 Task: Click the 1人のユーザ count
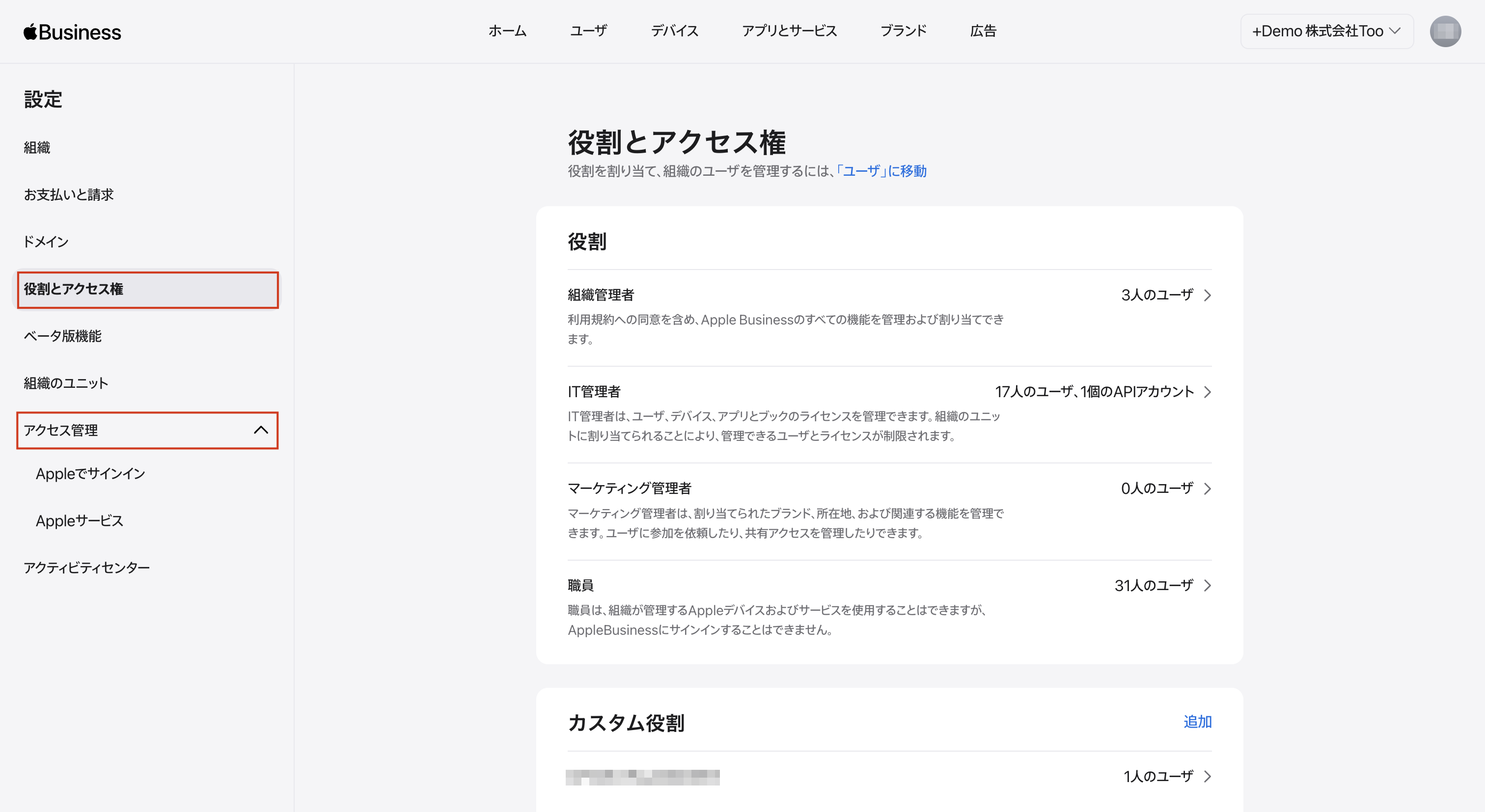coord(1158,776)
